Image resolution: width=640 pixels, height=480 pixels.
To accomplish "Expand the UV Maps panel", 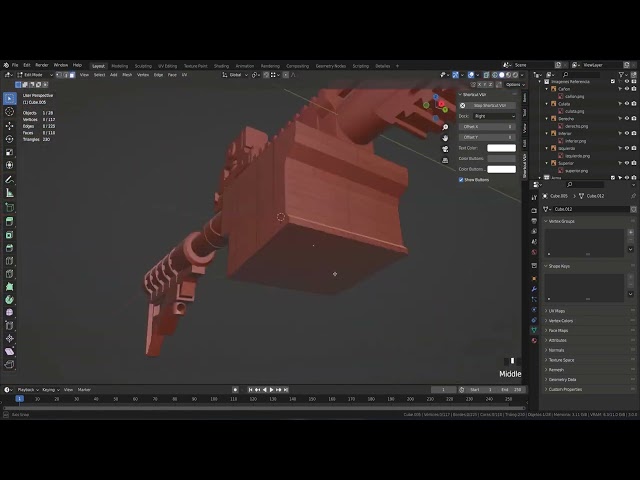I will pos(557,311).
